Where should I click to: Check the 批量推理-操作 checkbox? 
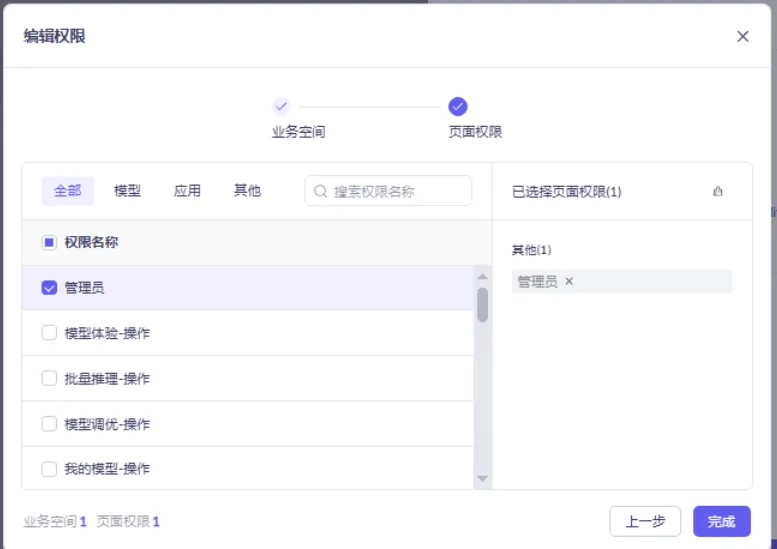pos(49,378)
